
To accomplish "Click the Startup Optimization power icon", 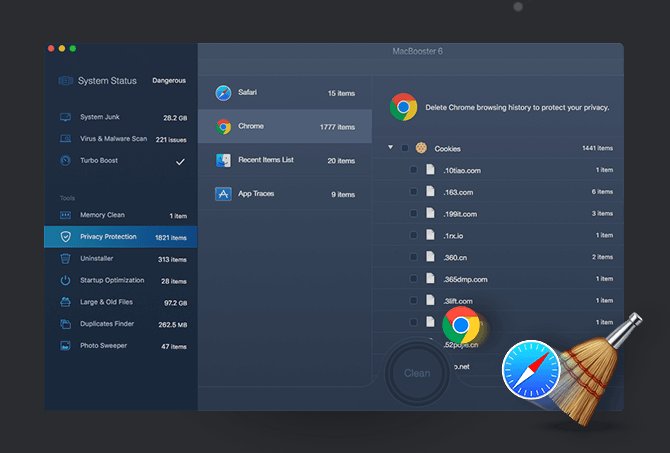I will 65,280.
